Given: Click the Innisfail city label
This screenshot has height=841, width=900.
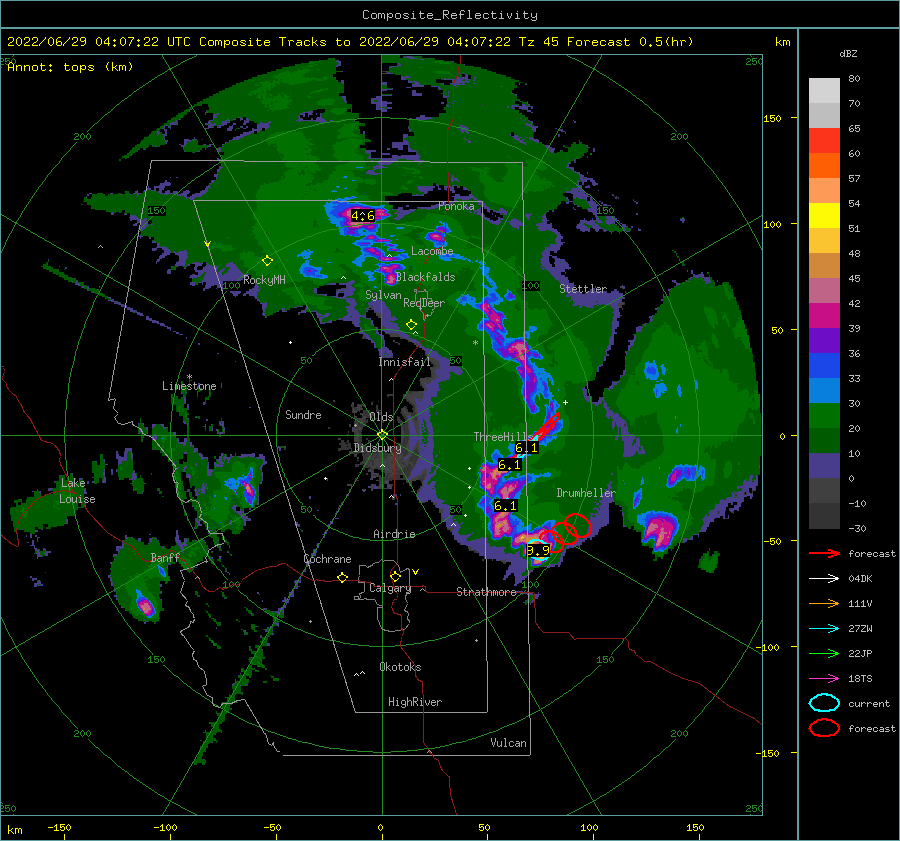Looking at the screenshot, I should click(404, 362).
